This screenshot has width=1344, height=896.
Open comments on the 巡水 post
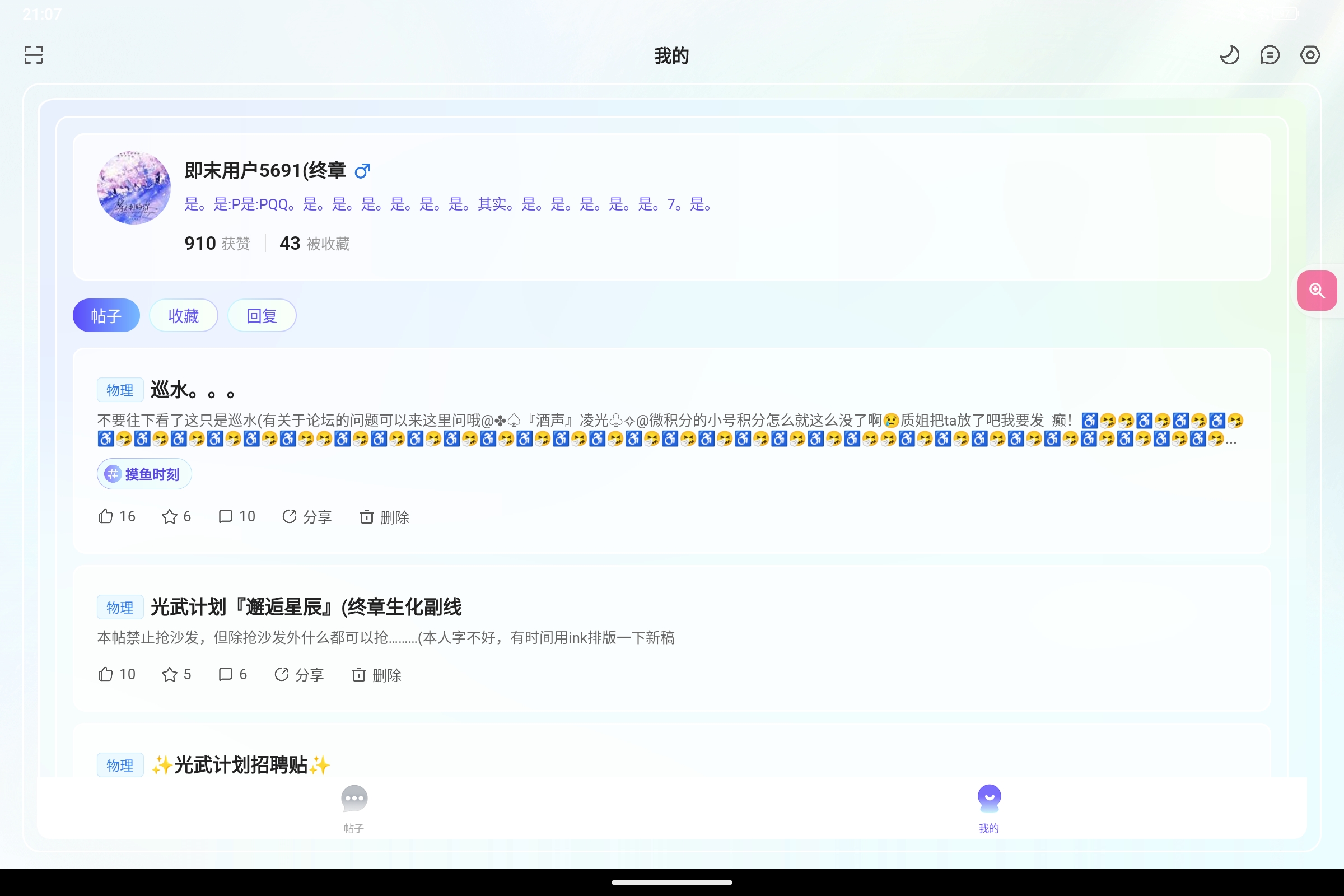click(226, 516)
